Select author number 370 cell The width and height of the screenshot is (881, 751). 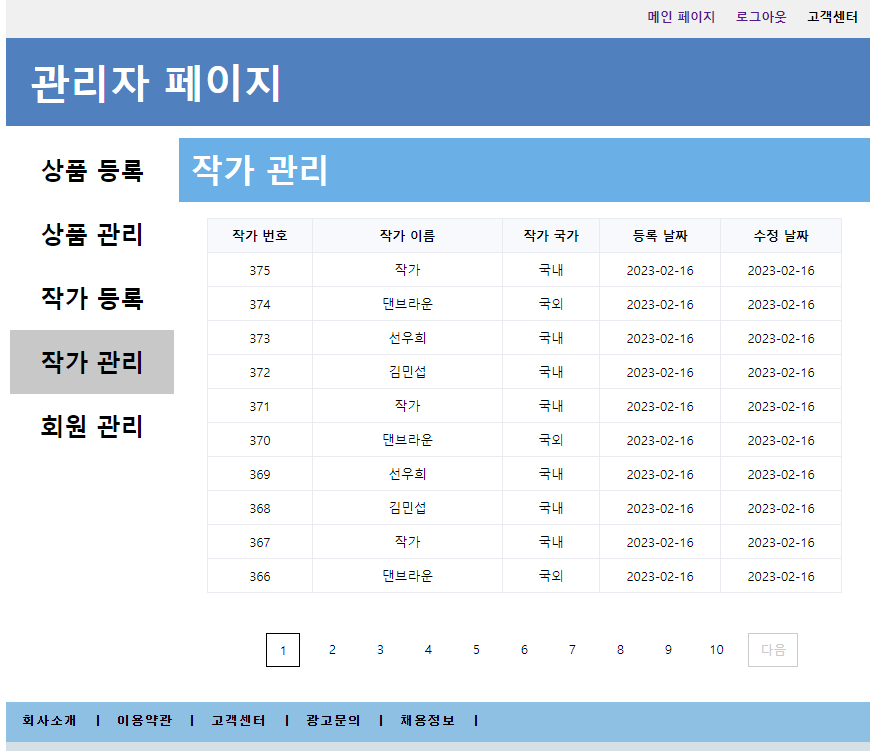pyautogui.click(x=260, y=440)
